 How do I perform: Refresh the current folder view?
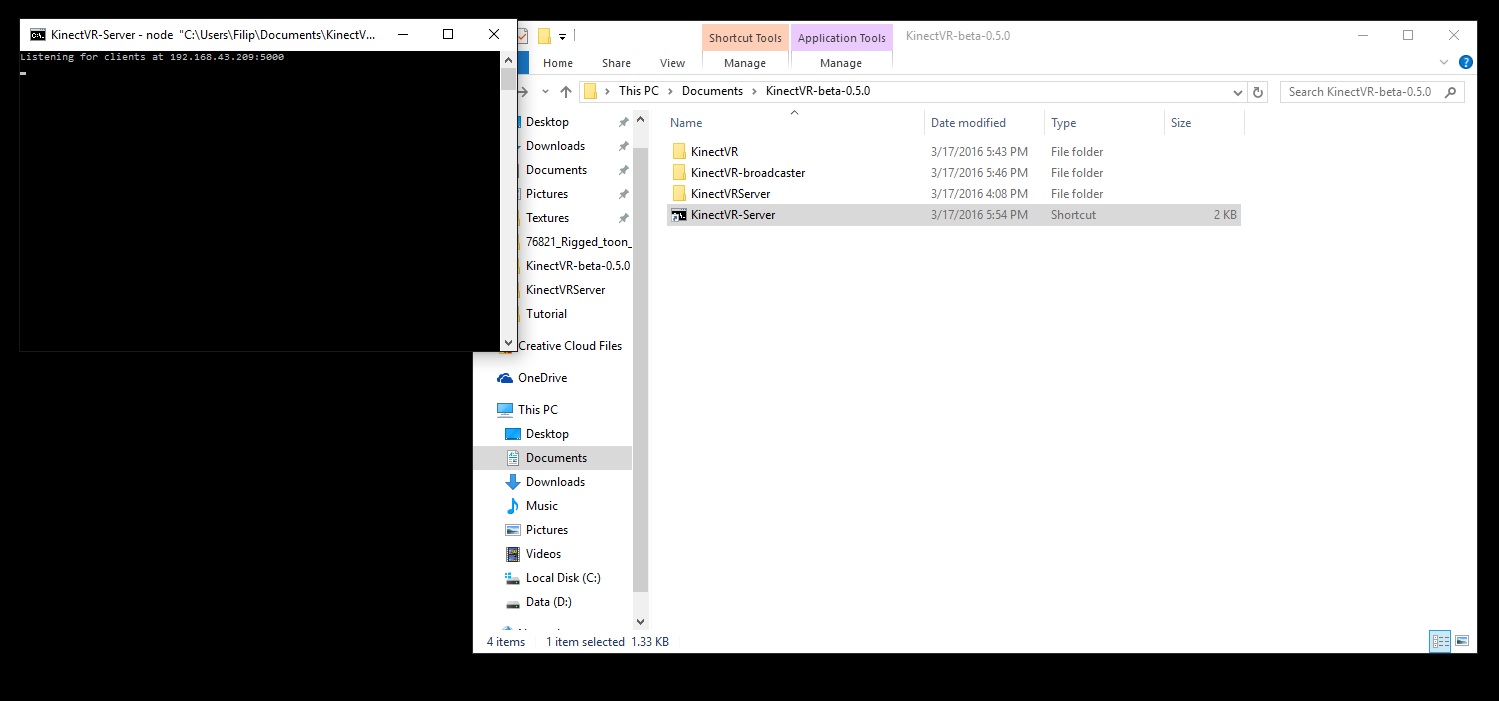[x=1259, y=92]
